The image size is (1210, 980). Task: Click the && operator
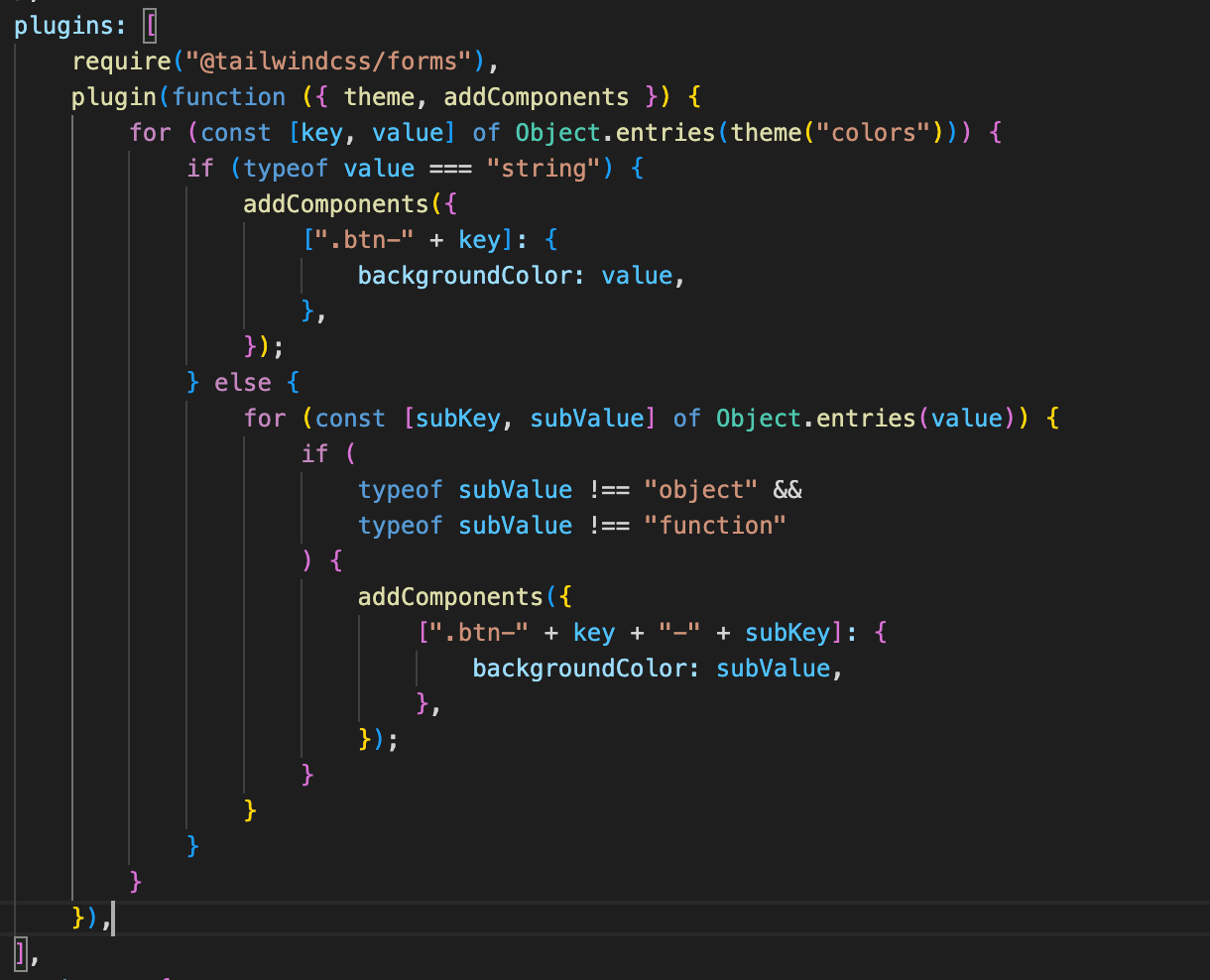[x=787, y=490]
